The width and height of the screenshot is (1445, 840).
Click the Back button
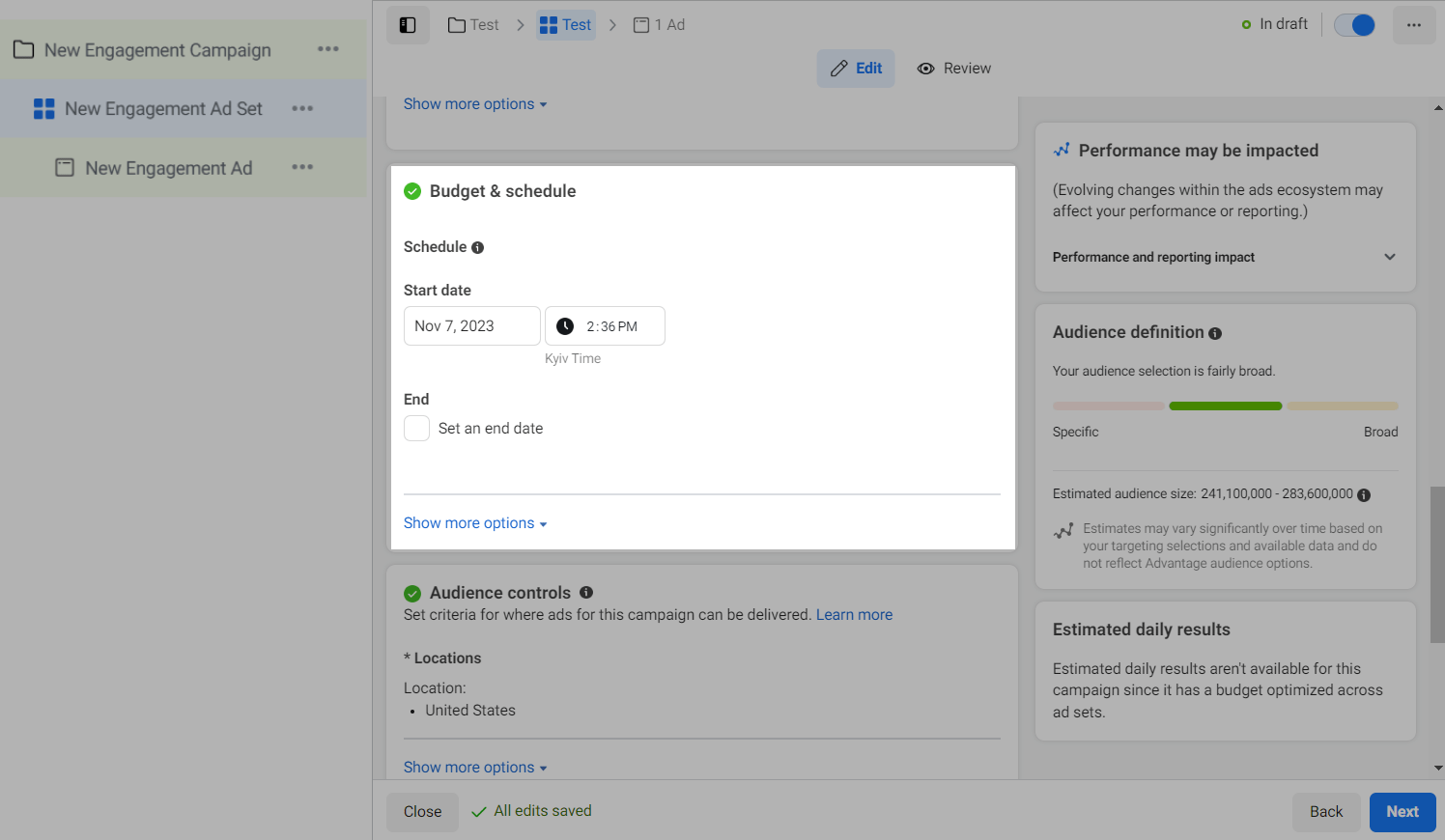1326,812
